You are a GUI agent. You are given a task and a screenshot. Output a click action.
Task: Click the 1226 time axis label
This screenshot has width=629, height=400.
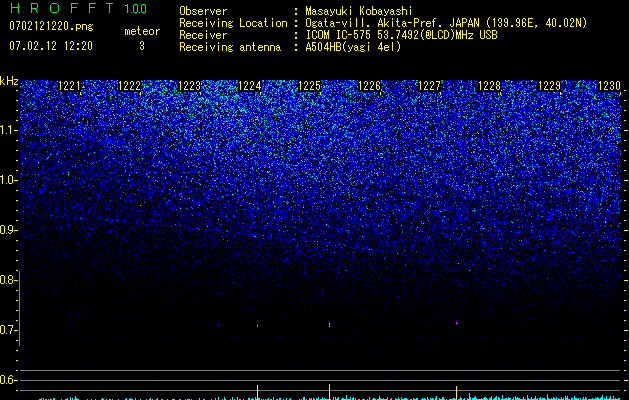(369, 86)
